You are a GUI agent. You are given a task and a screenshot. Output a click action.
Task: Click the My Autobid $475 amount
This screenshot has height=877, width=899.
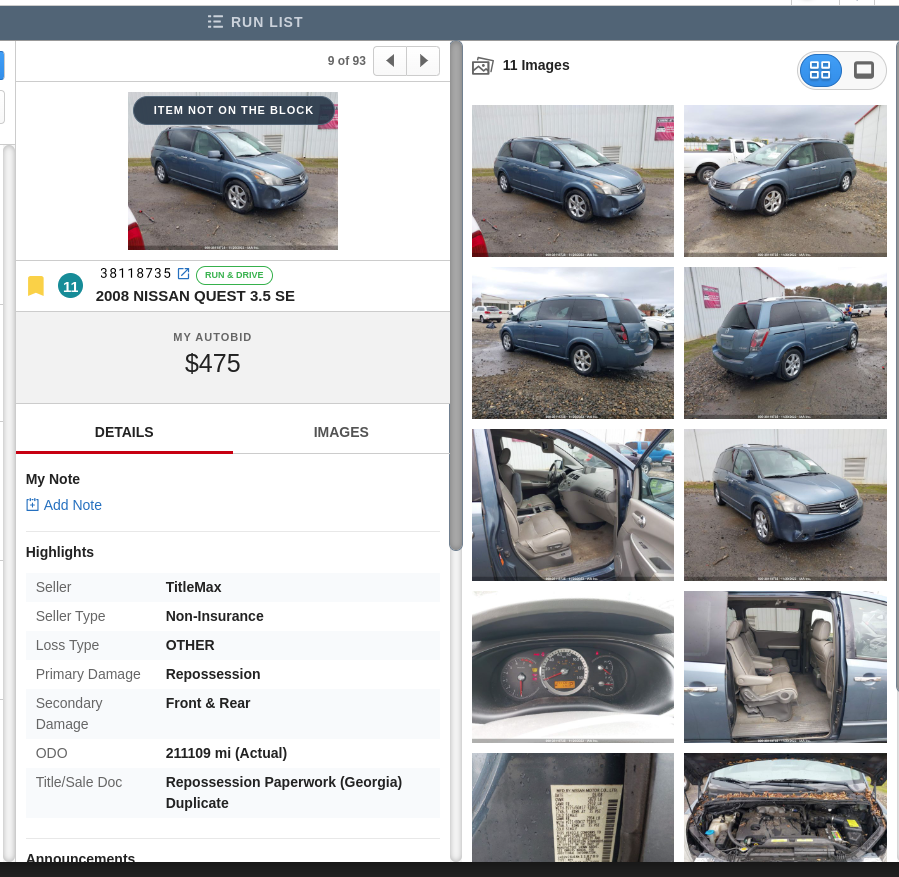pyautogui.click(x=213, y=364)
